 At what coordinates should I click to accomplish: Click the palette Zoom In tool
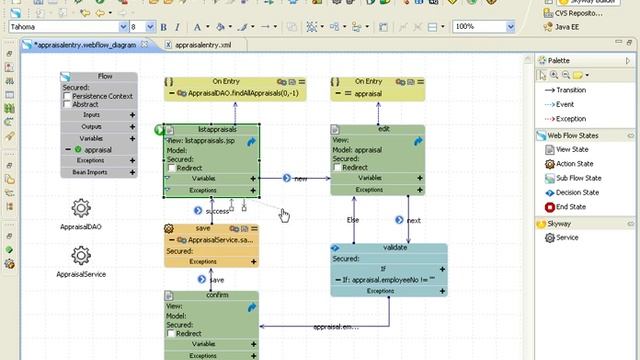(x=554, y=75)
